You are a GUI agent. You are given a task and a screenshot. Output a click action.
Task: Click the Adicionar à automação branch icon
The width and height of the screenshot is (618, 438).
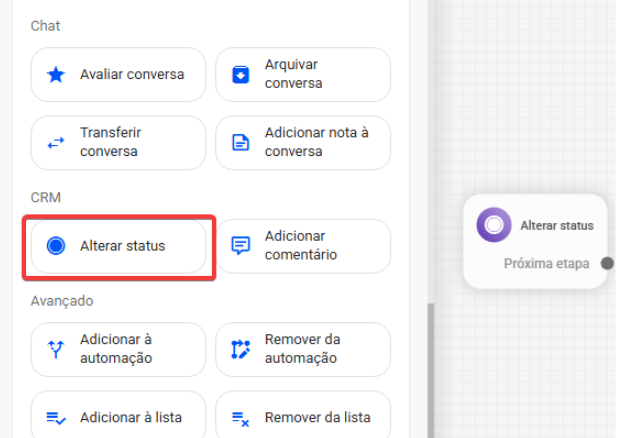(56, 349)
